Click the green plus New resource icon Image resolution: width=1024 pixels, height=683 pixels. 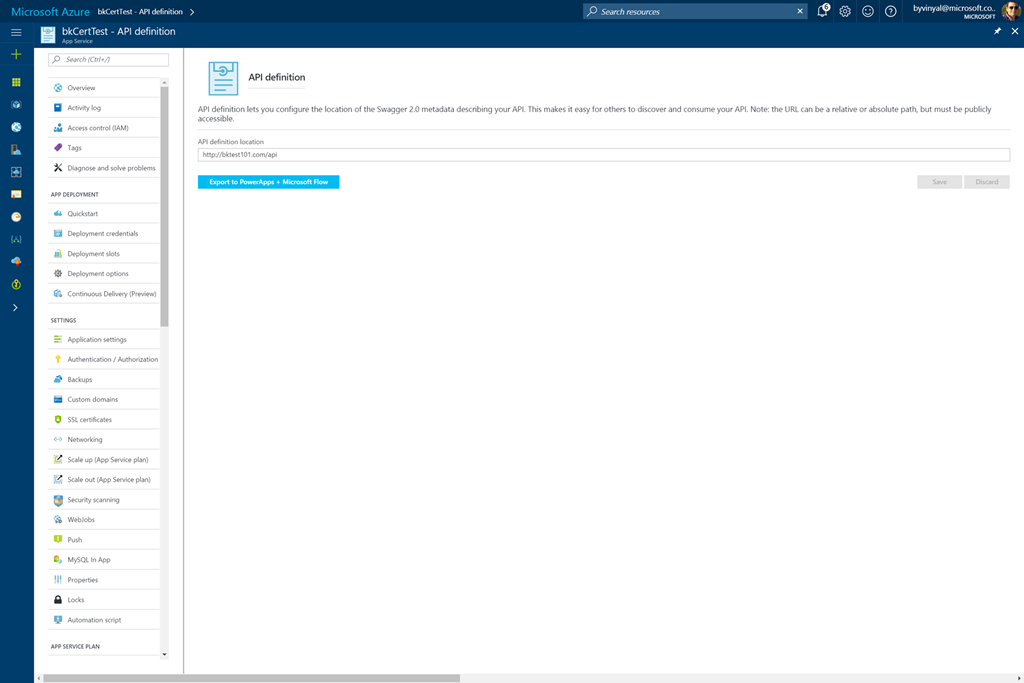(16, 54)
